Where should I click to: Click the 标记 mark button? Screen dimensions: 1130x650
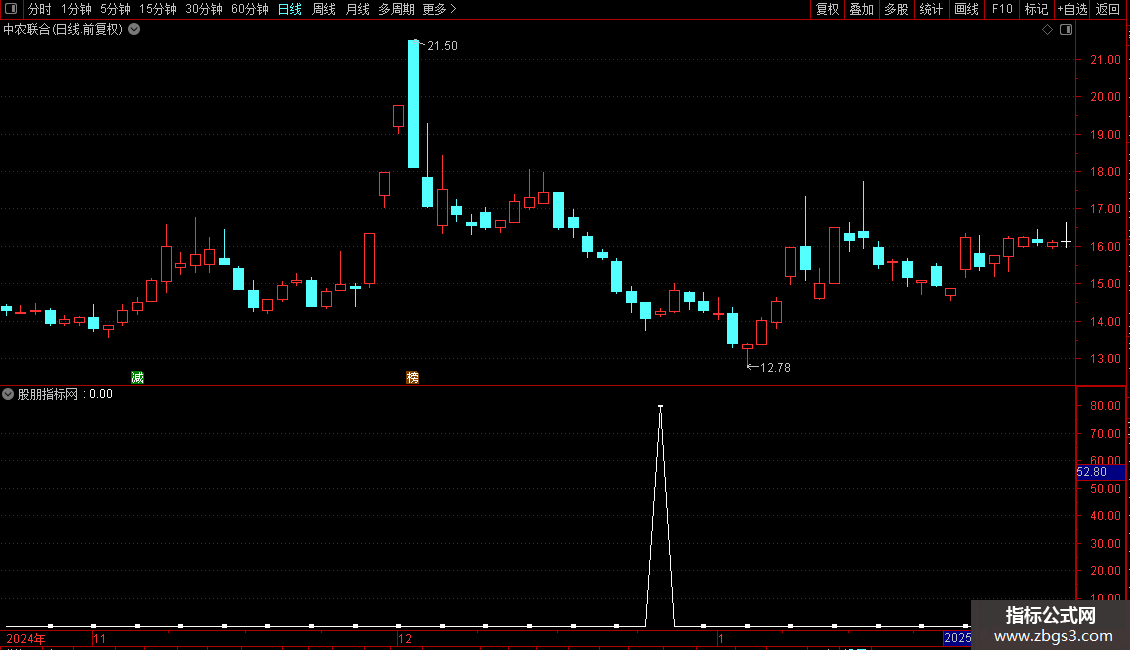pos(1036,9)
